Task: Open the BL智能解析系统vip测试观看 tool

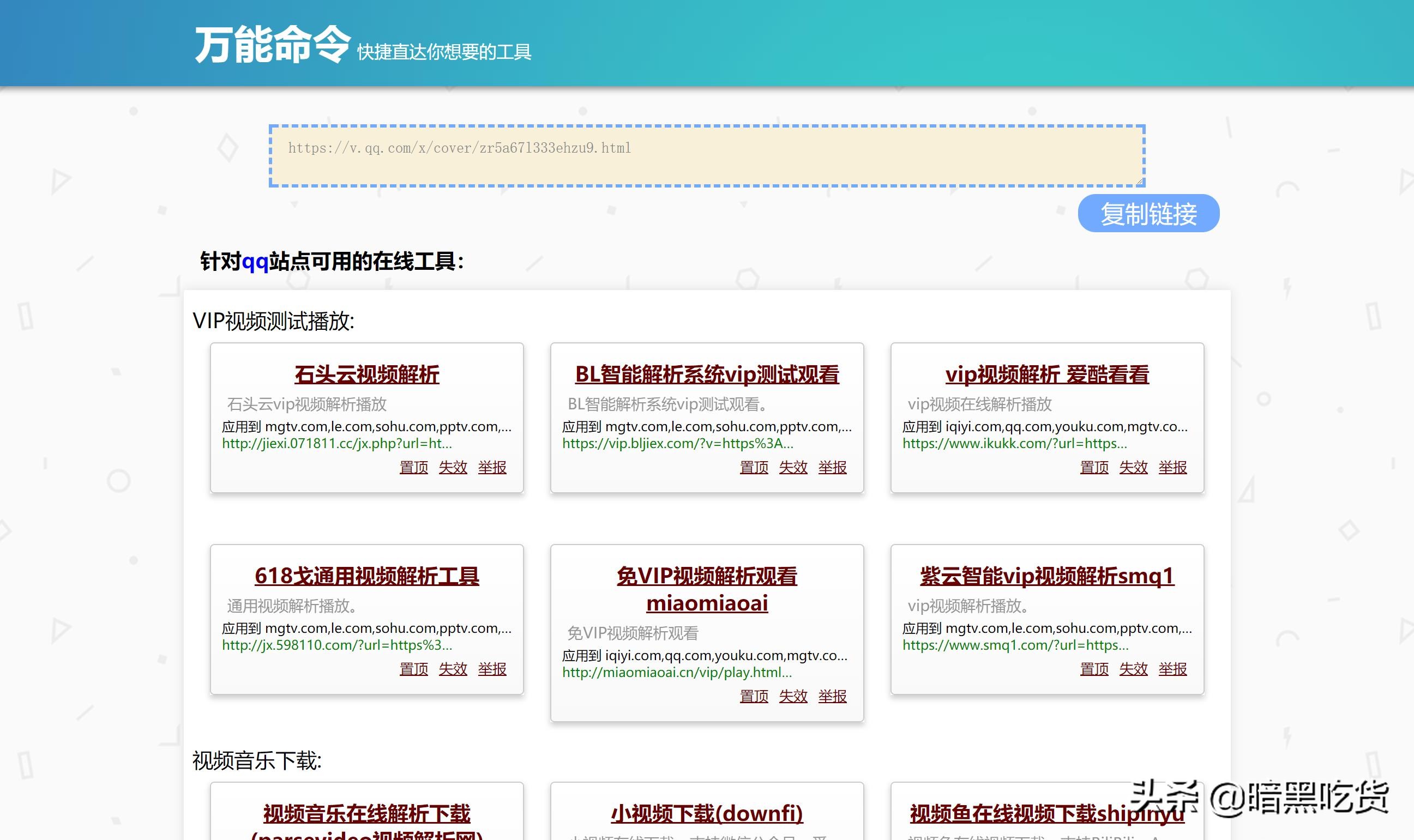Action: point(706,375)
